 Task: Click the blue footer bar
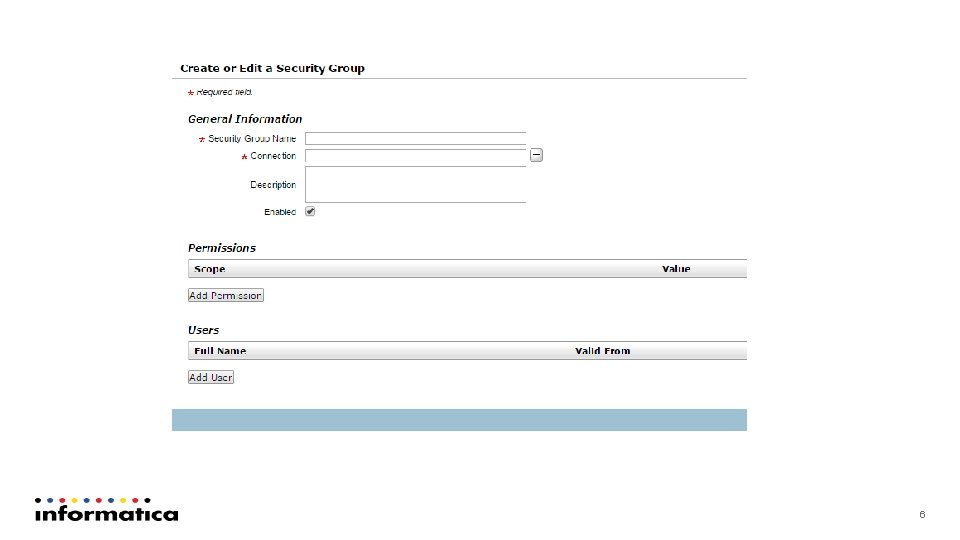(x=459, y=420)
